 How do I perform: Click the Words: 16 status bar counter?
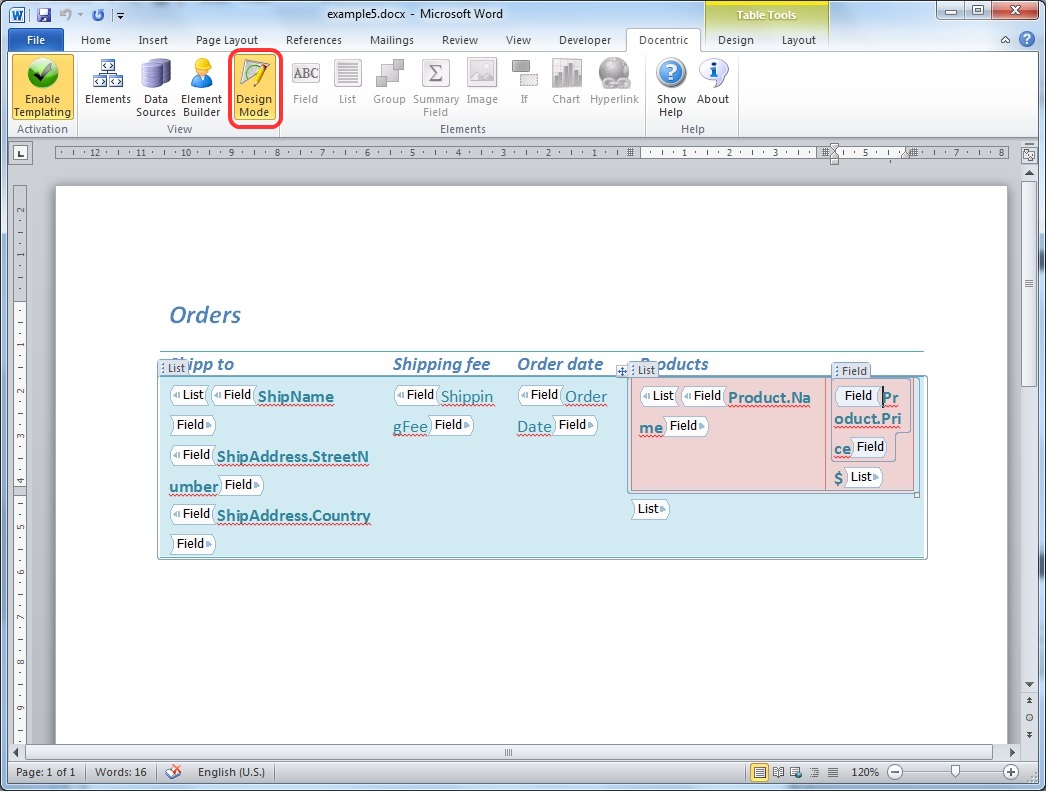pos(120,771)
